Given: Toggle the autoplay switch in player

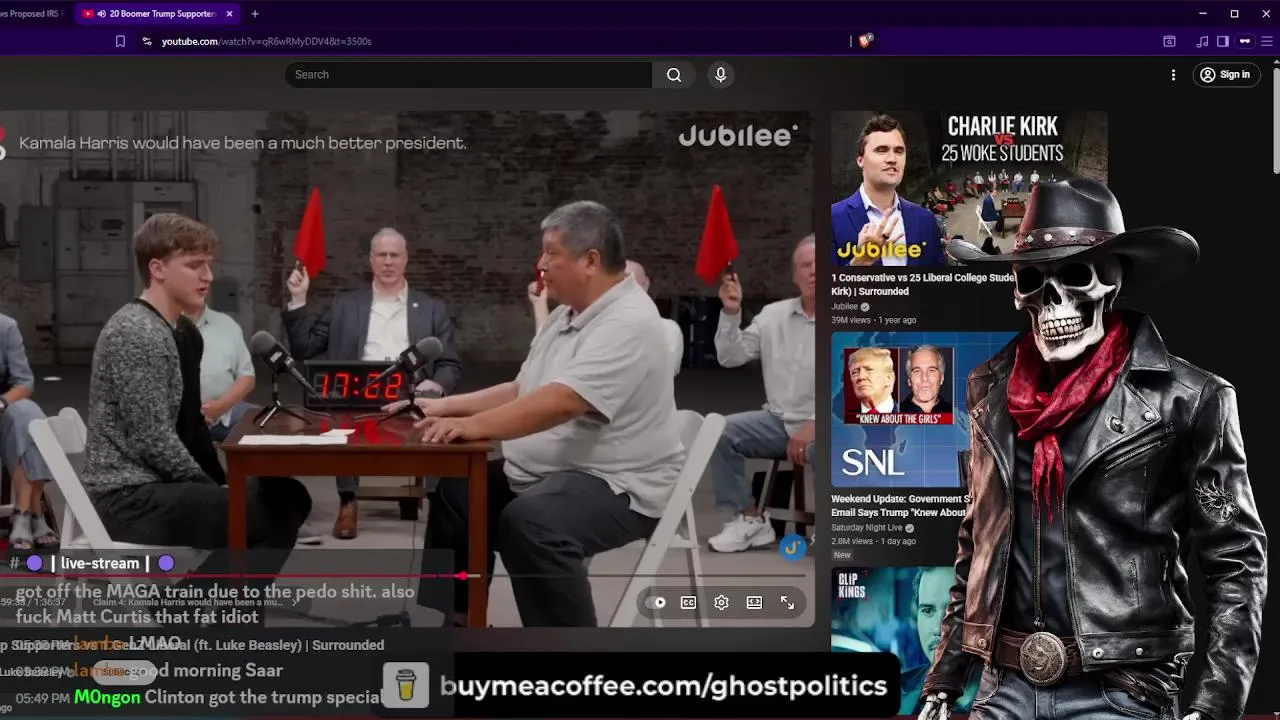Looking at the screenshot, I should (x=657, y=603).
